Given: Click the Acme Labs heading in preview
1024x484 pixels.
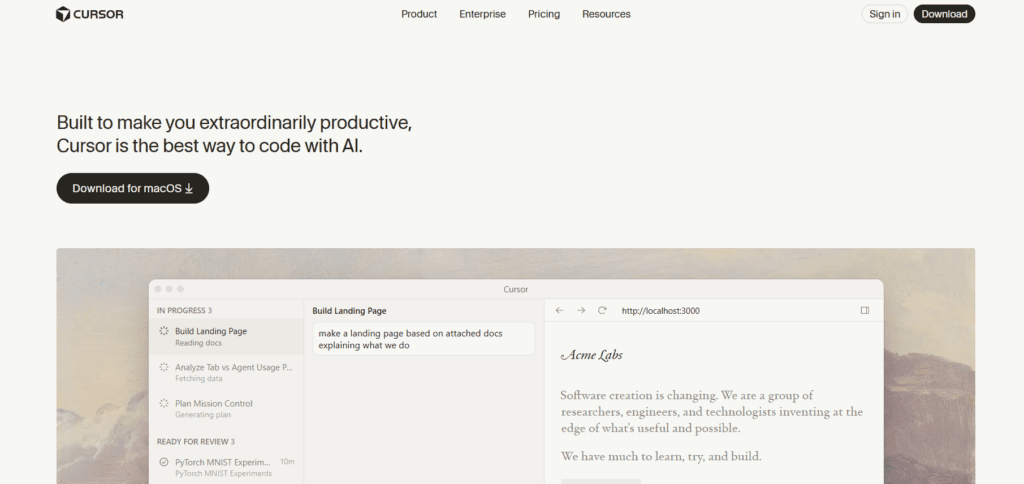Looking at the screenshot, I should tap(592, 355).
